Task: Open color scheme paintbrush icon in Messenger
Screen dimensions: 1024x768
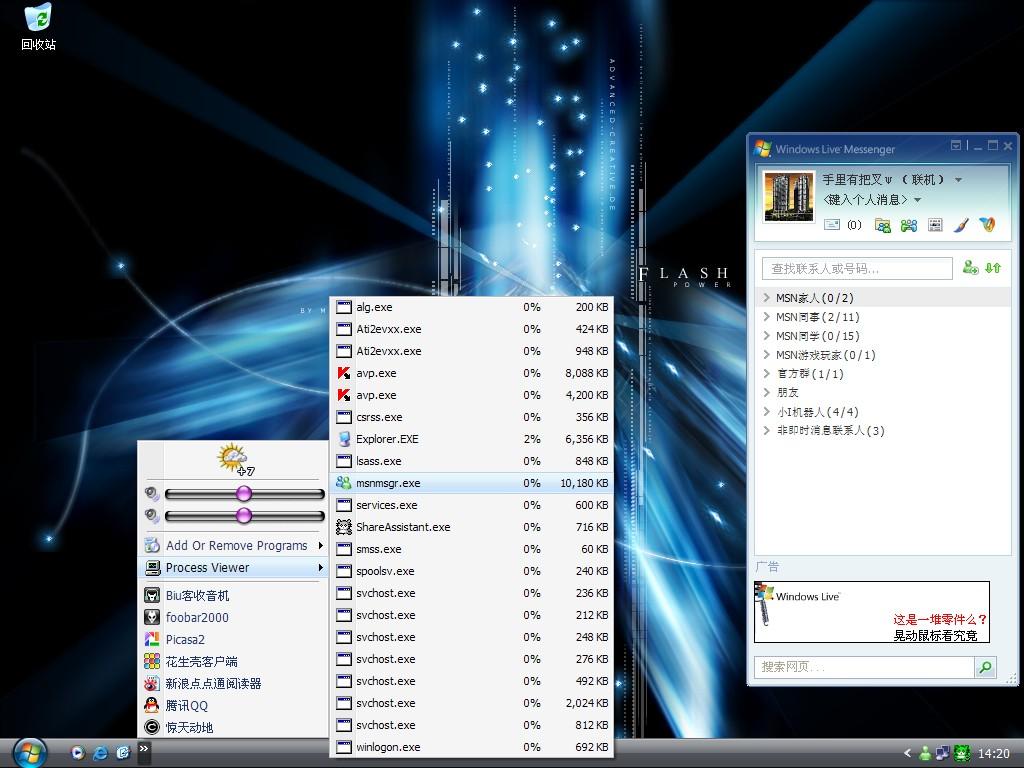Action: pyautogui.click(x=960, y=225)
